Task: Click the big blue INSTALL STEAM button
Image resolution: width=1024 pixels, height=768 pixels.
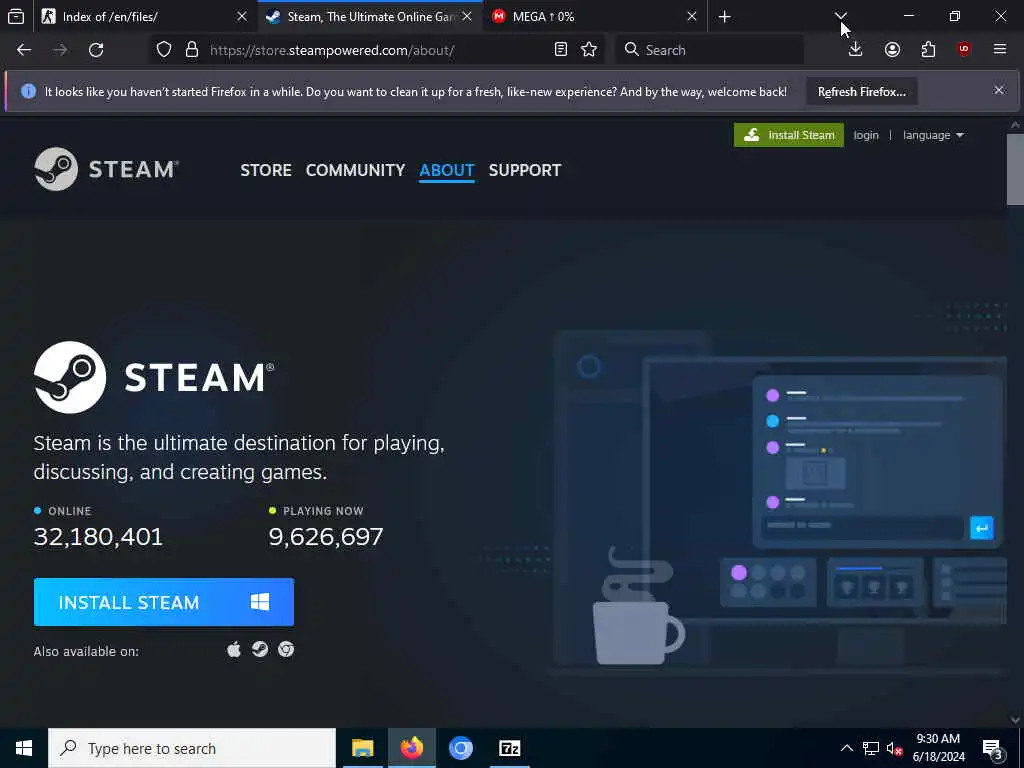Action: (x=164, y=602)
